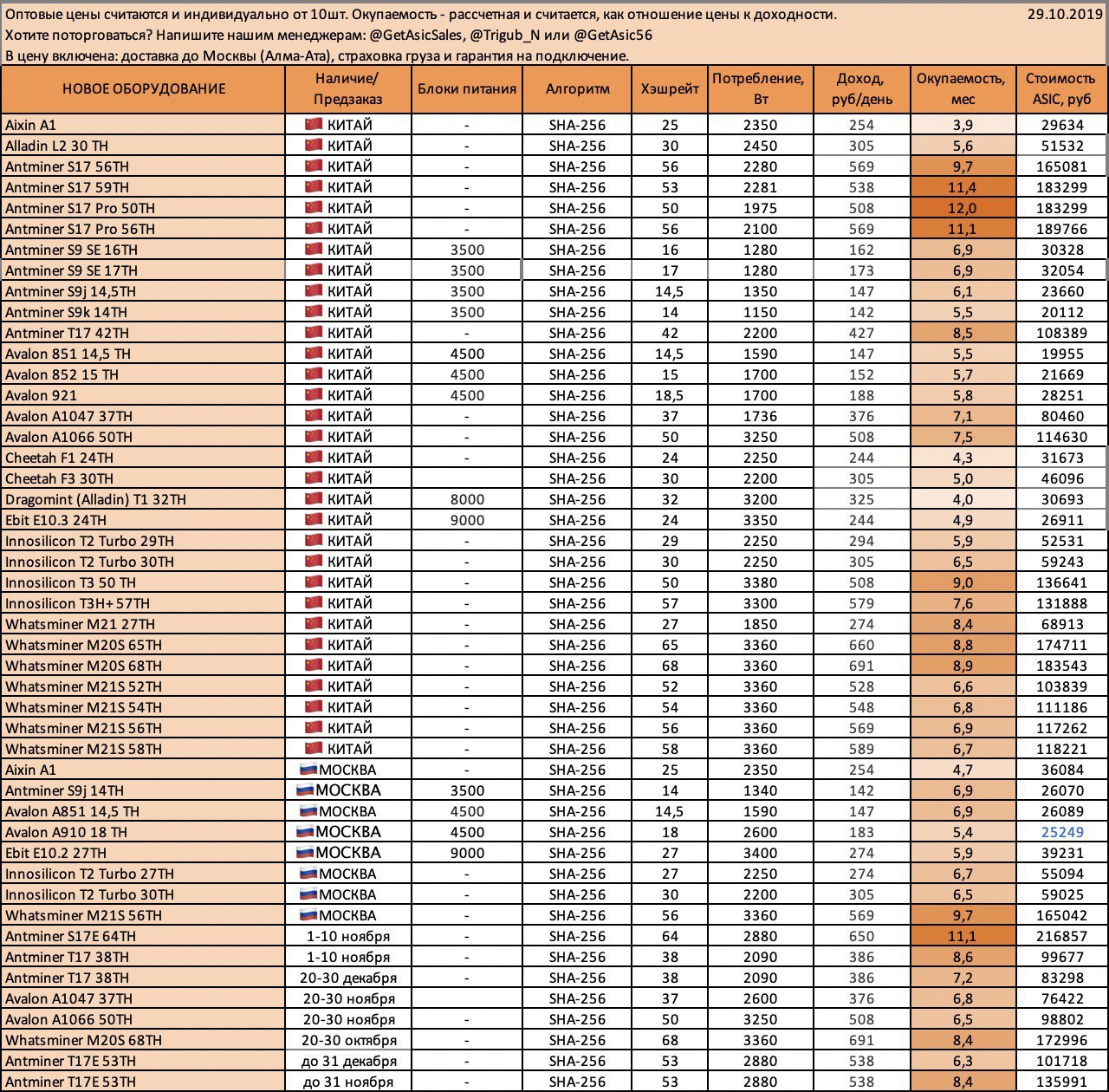
Task: Click the income cell showing 660
Action: click(862, 645)
